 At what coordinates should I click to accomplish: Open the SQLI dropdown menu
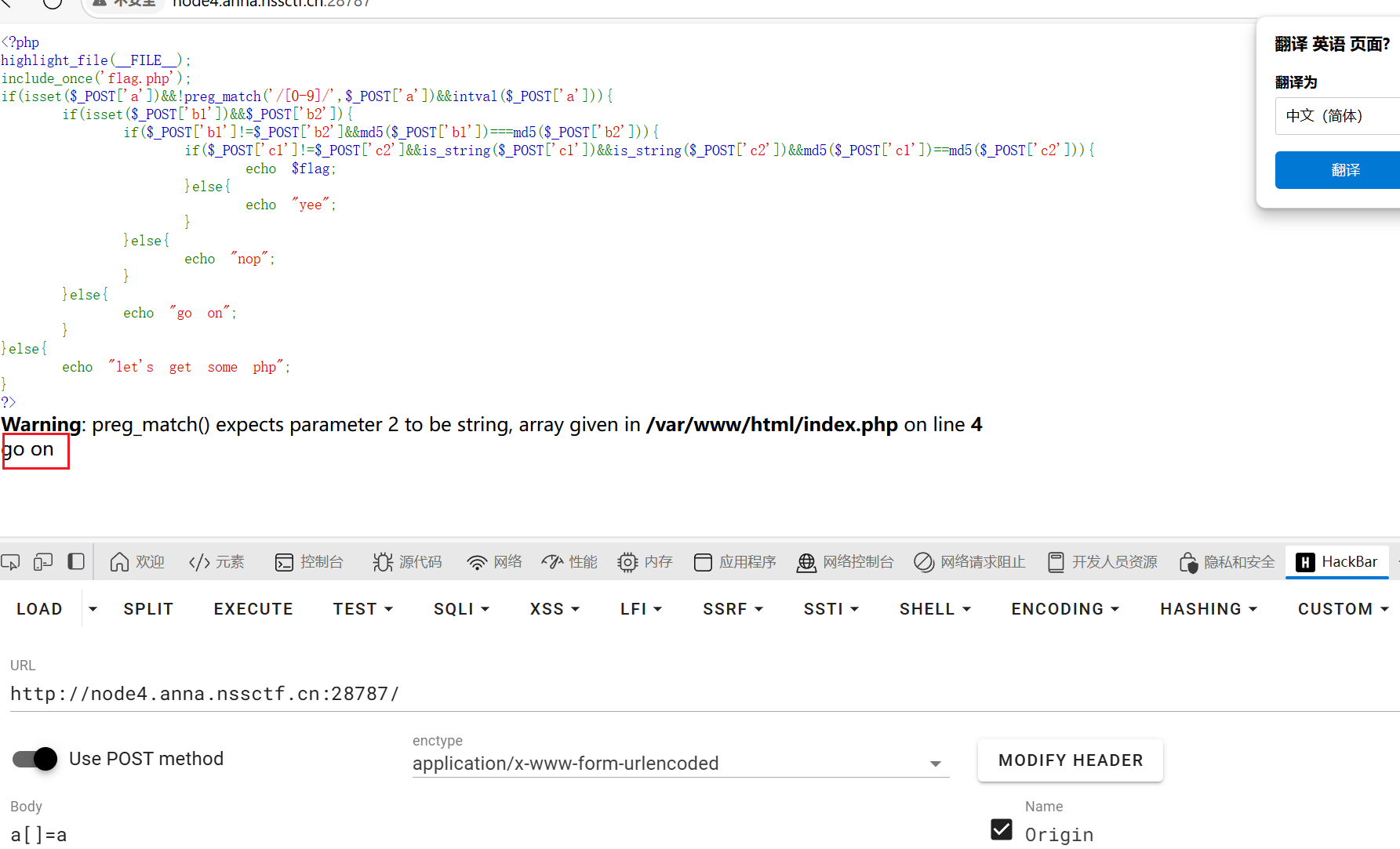pyautogui.click(x=461, y=609)
